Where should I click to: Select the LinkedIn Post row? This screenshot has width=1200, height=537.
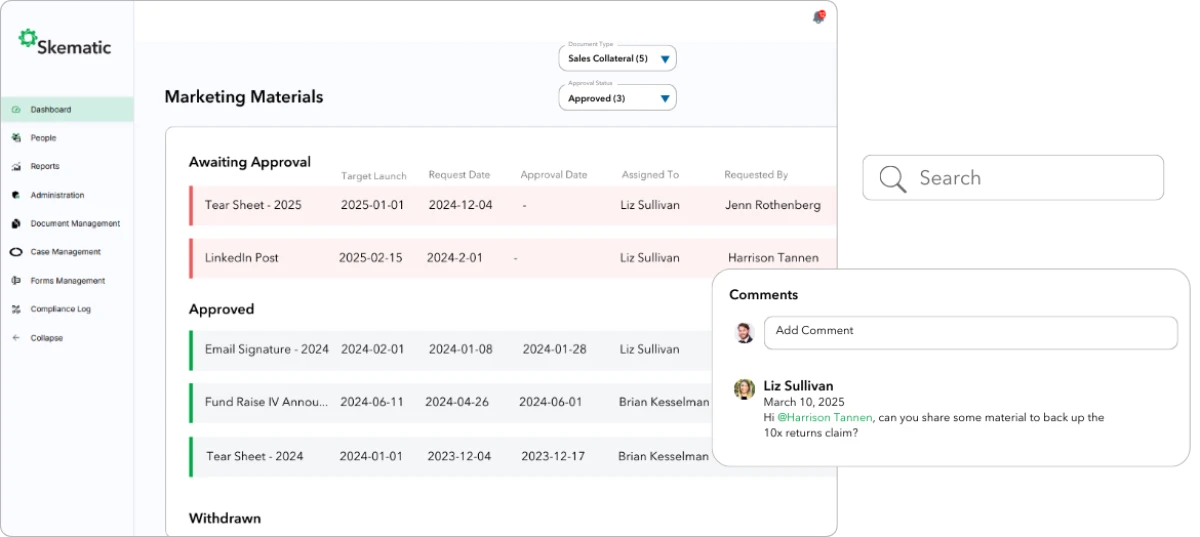(x=242, y=258)
